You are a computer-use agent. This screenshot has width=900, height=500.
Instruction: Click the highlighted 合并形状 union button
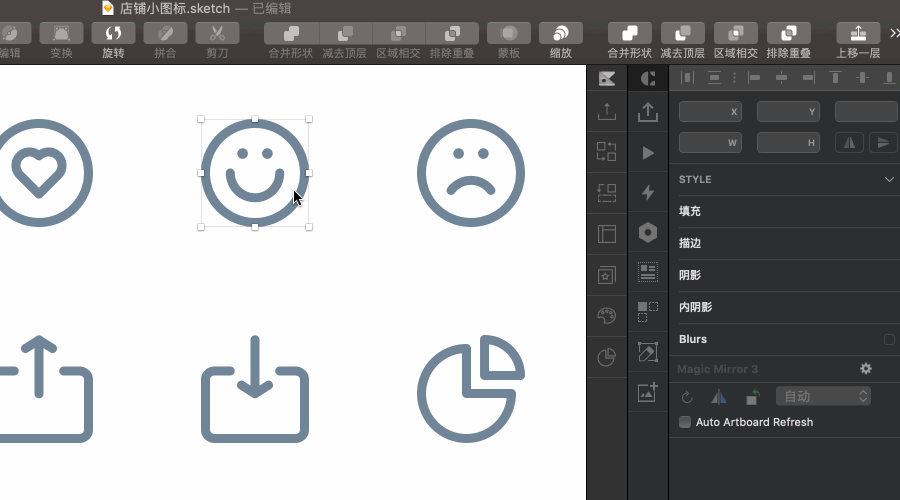(x=630, y=33)
